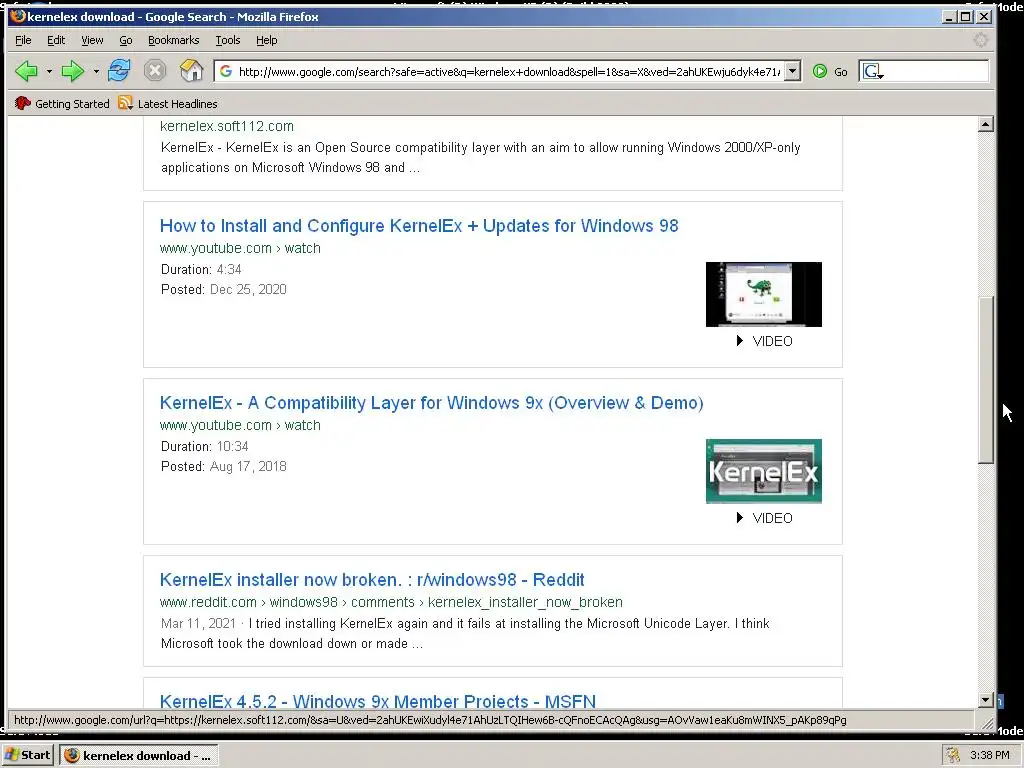Maximize the Firefox window

tap(966, 17)
